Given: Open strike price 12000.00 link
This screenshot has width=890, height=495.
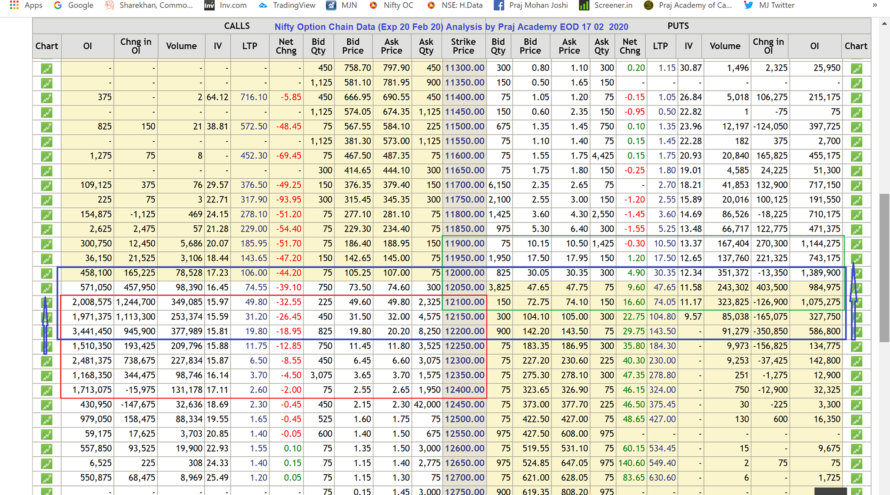Looking at the screenshot, I should 464,272.
